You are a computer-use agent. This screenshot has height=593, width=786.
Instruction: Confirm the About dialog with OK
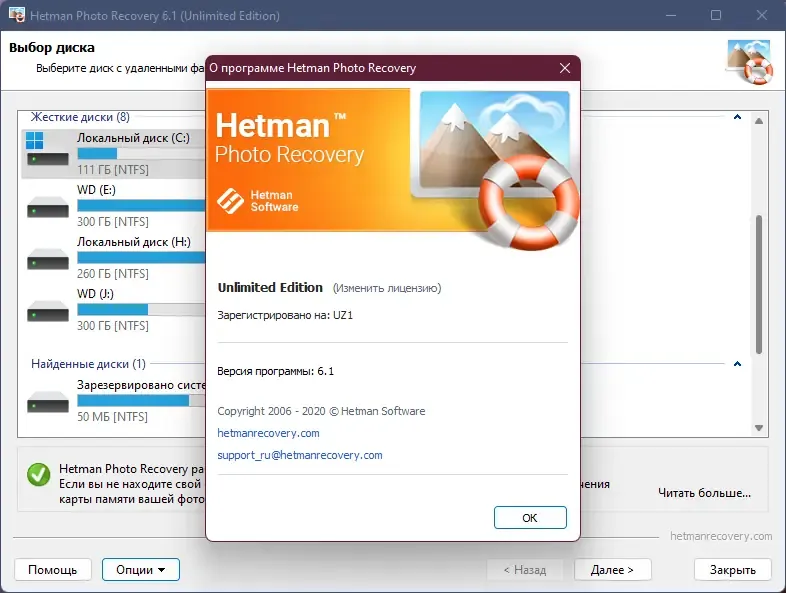530,517
